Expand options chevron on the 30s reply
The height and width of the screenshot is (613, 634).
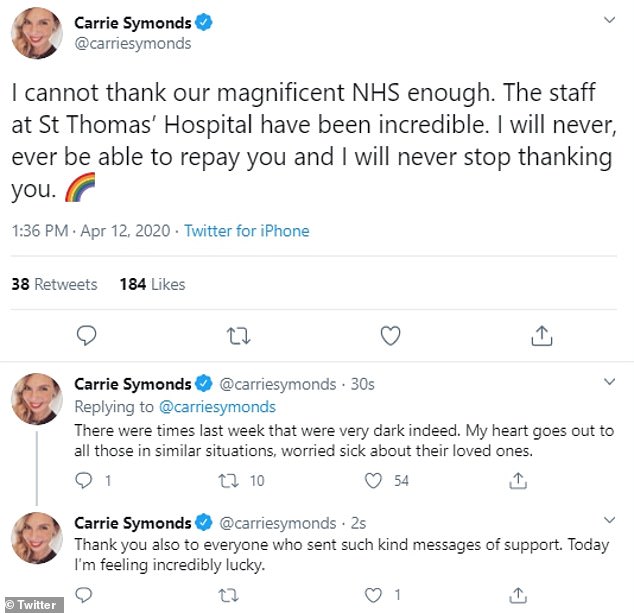click(609, 381)
